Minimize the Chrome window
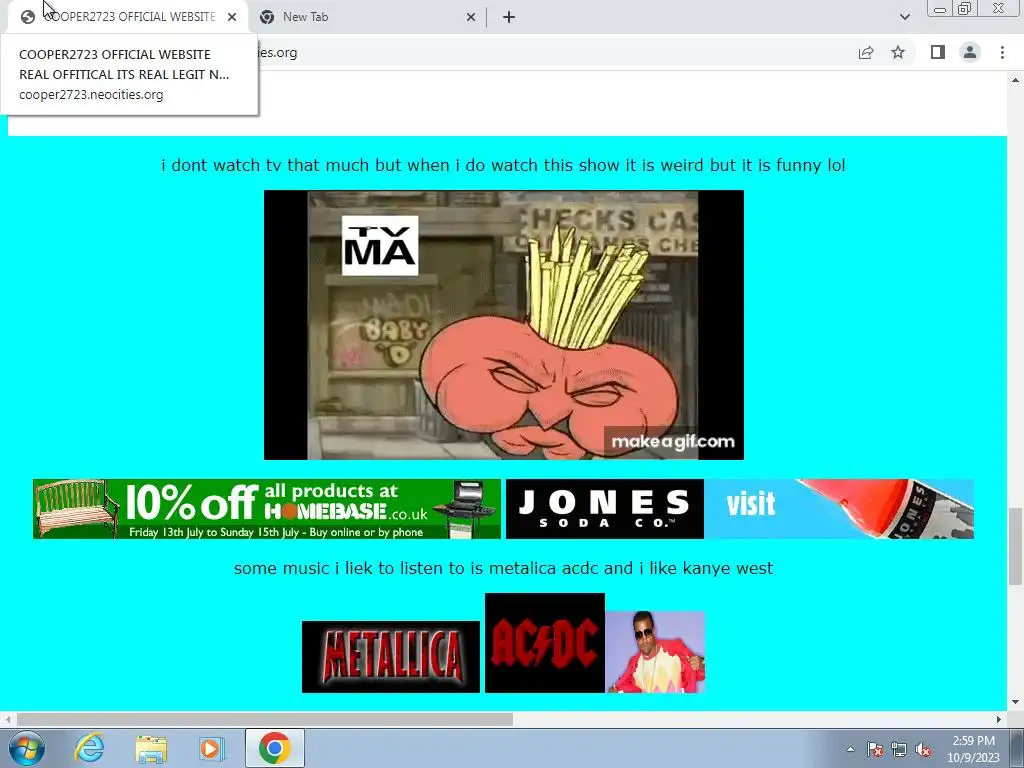1024x768 pixels. [940, 8]
